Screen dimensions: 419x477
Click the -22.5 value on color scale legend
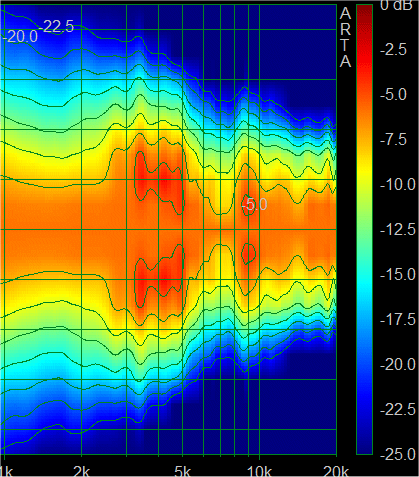(398, 410)
